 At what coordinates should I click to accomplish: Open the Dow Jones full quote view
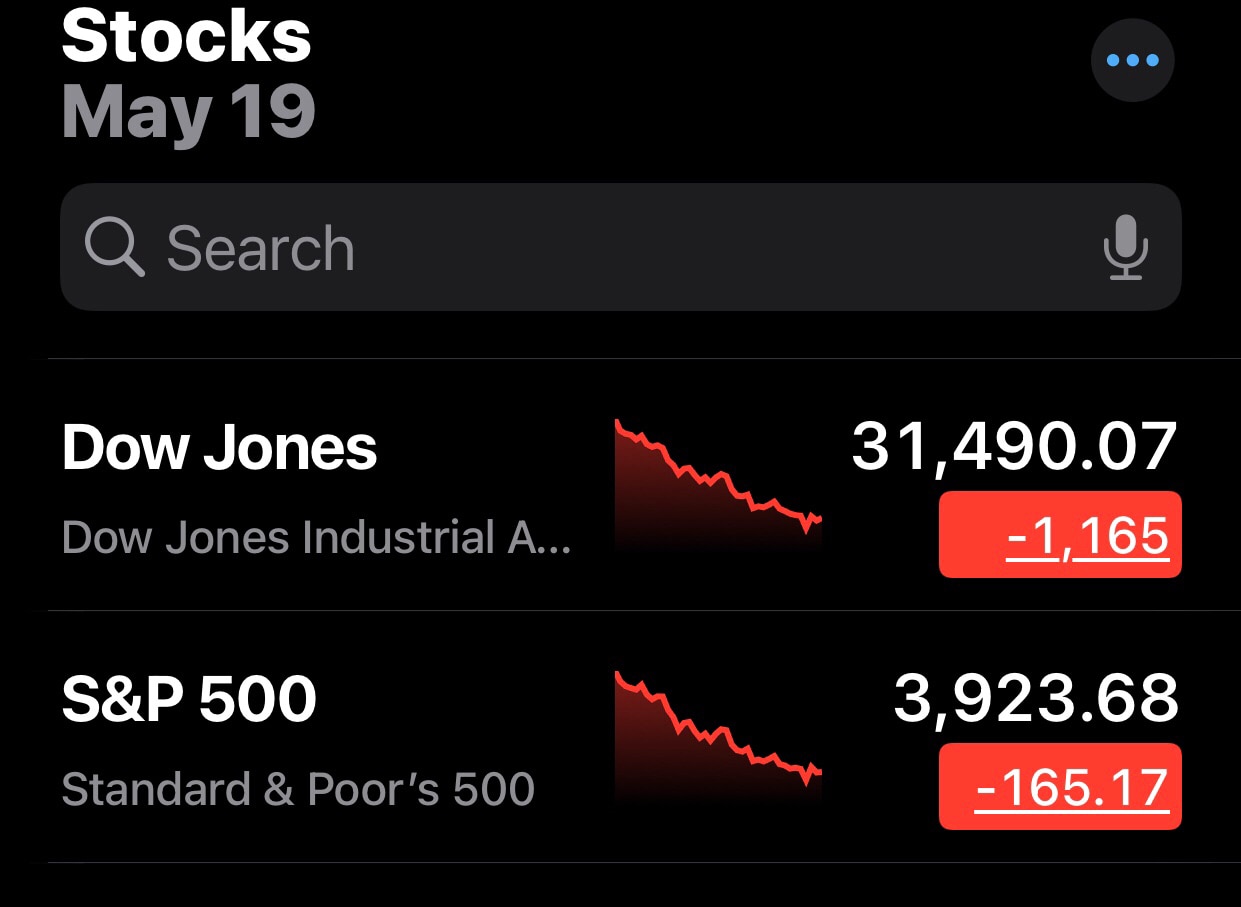pos(219,448)
